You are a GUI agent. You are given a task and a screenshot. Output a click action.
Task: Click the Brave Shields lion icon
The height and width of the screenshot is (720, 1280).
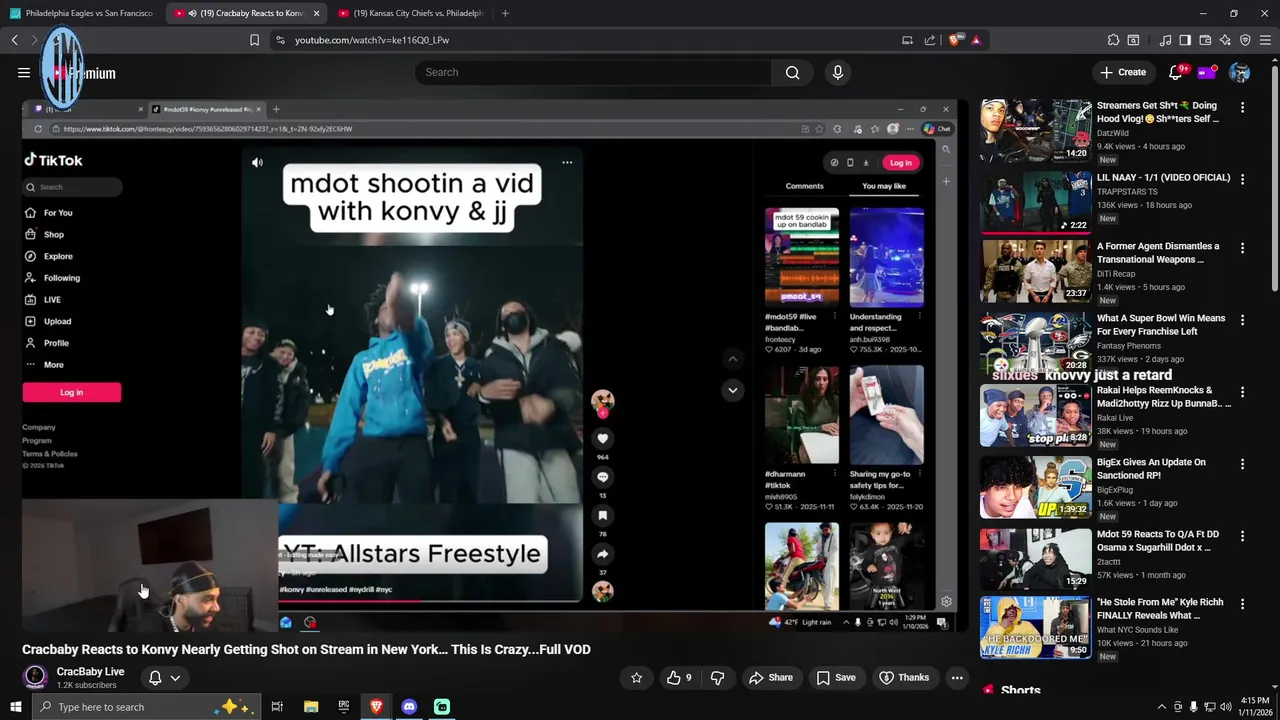point(954,40)
